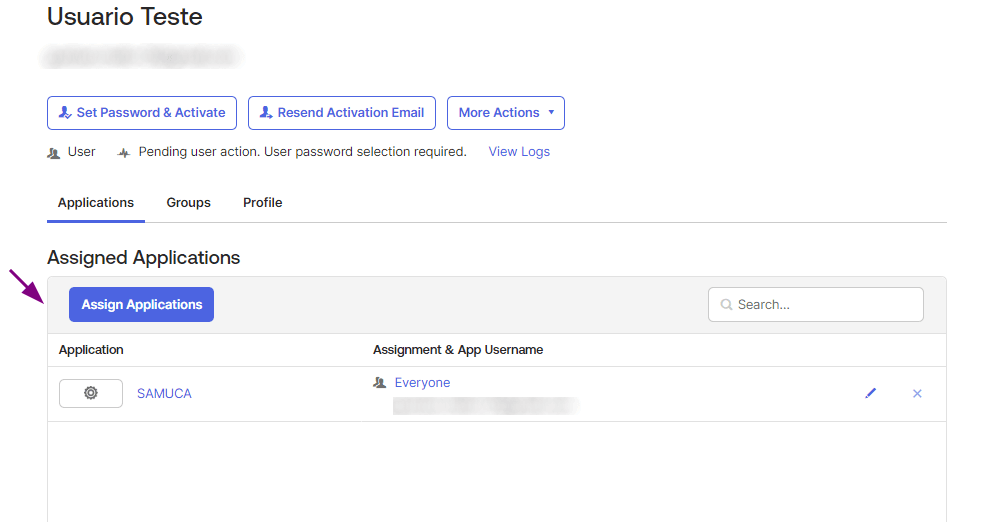This screenshot has height=522, width=982.
Task: Click the Application column header
Action: (91, 350)
